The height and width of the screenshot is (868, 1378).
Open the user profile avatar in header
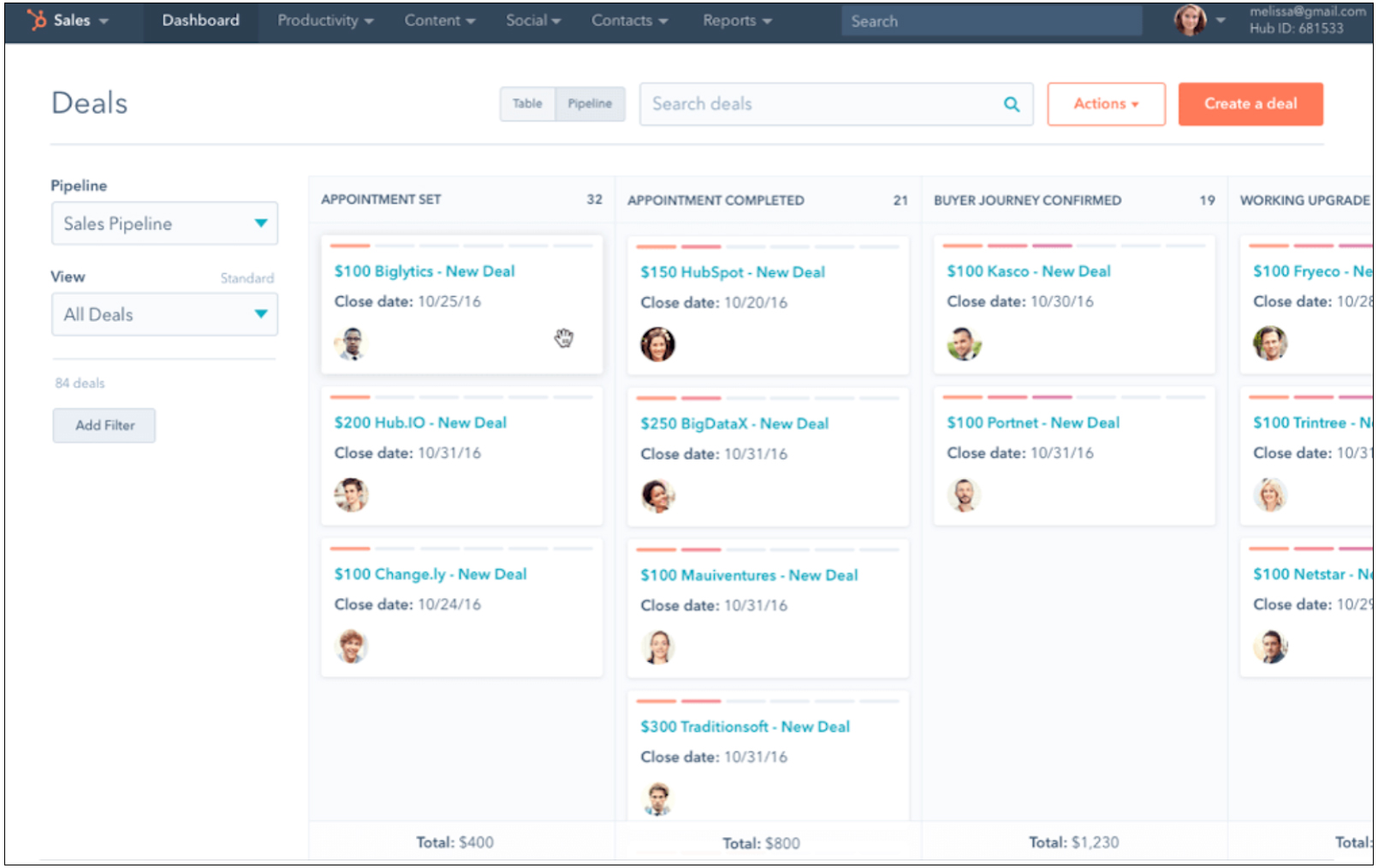1190,20
